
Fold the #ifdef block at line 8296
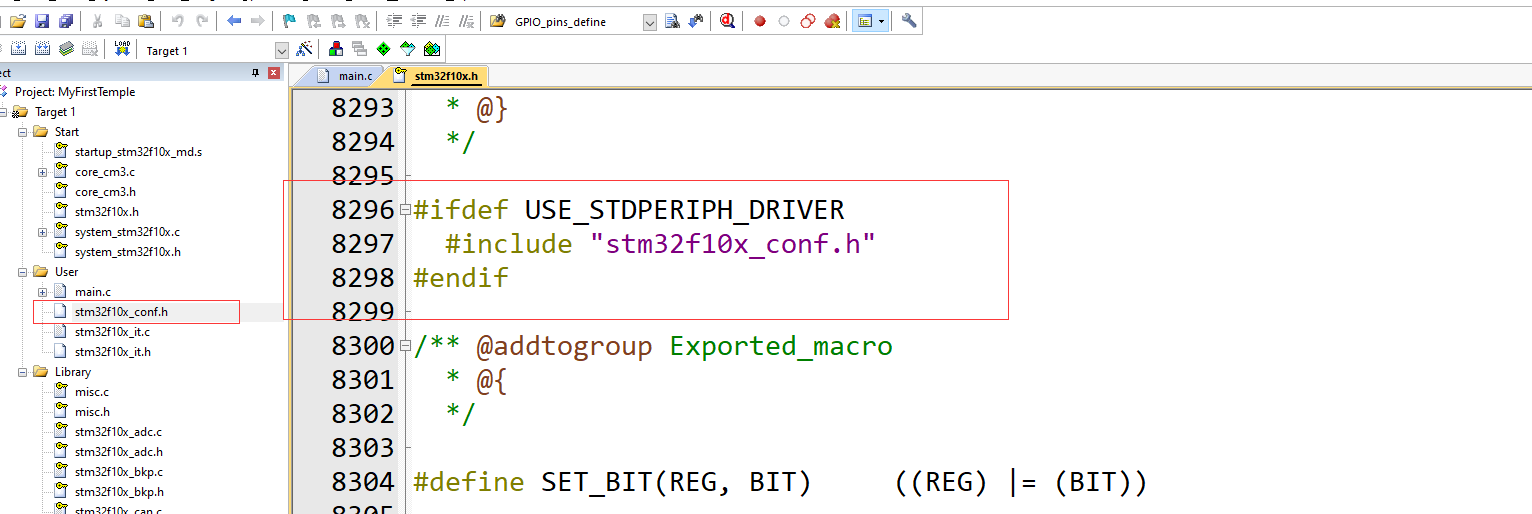pyautogui.click(x=405, y=210)
